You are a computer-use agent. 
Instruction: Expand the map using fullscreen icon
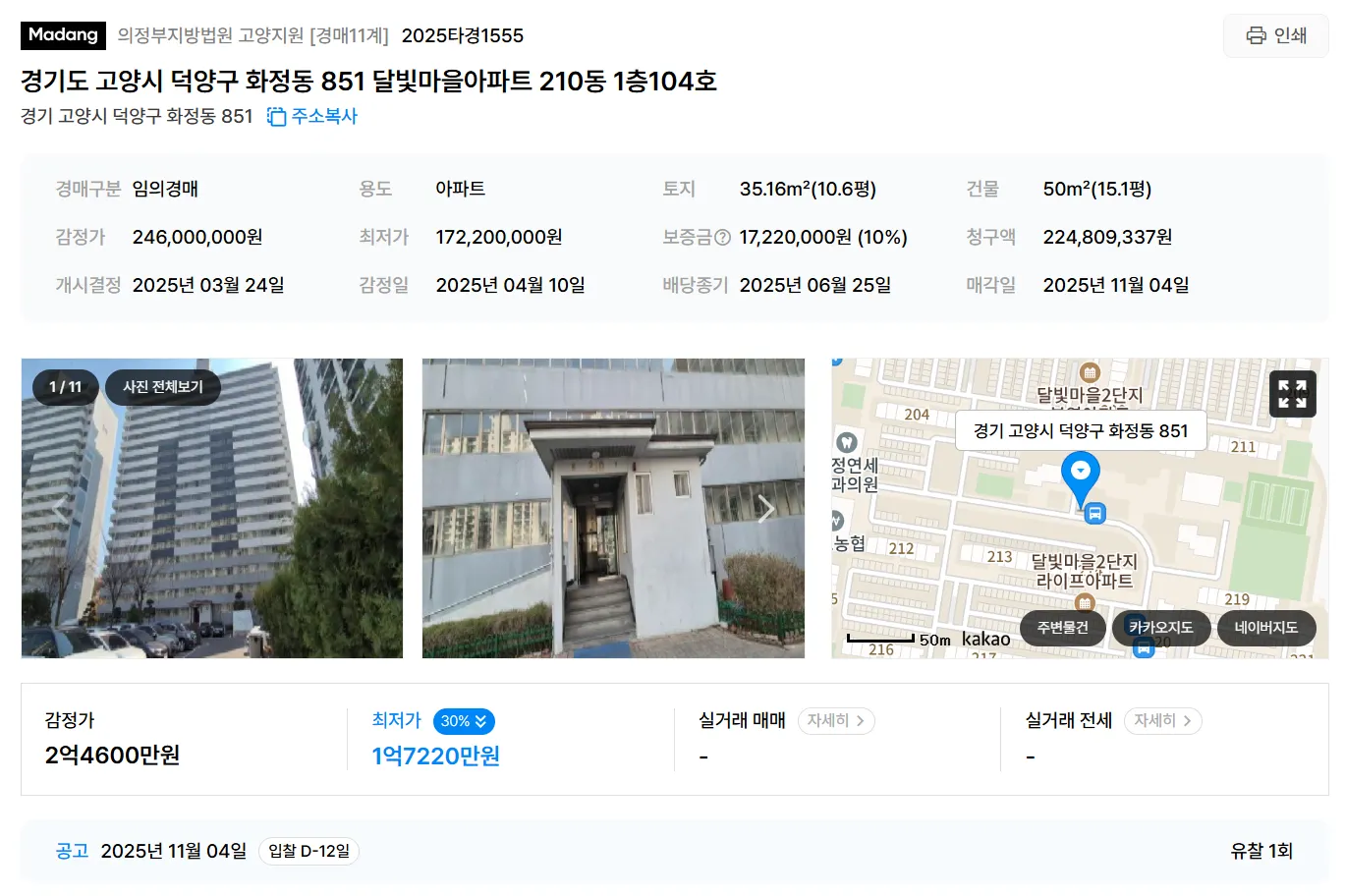[x=1292, y=393]
